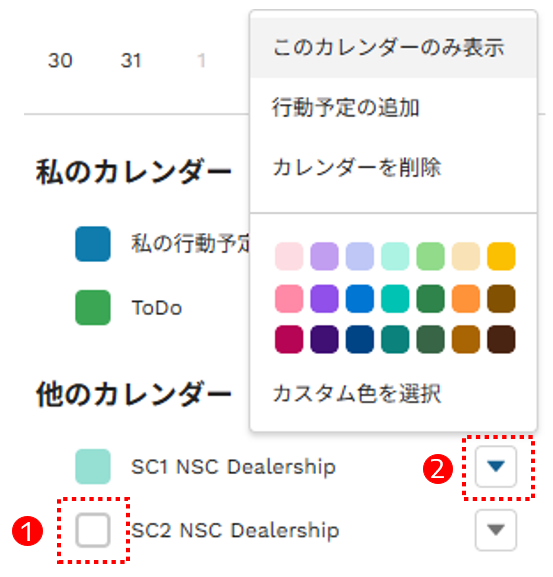This screenshot has height=577, width=553.
Task: Select このカレンダーのみ表示 menu item
Action: (393, 48)
